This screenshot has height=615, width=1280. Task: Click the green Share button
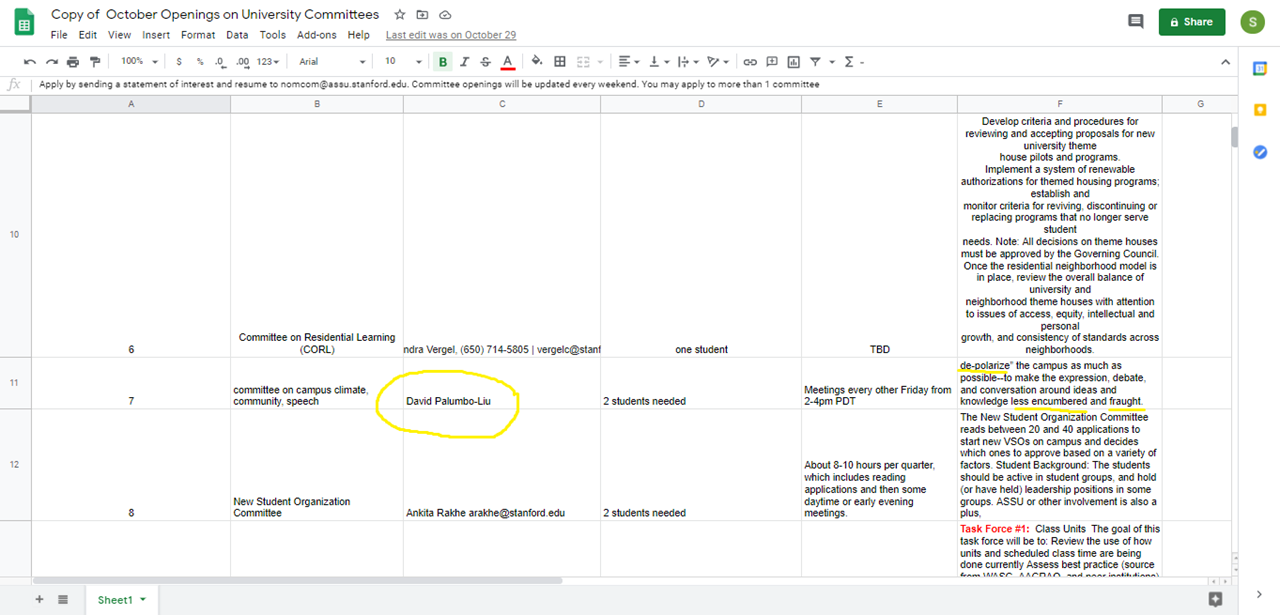pyautogui.click(x=1192, y=22)
